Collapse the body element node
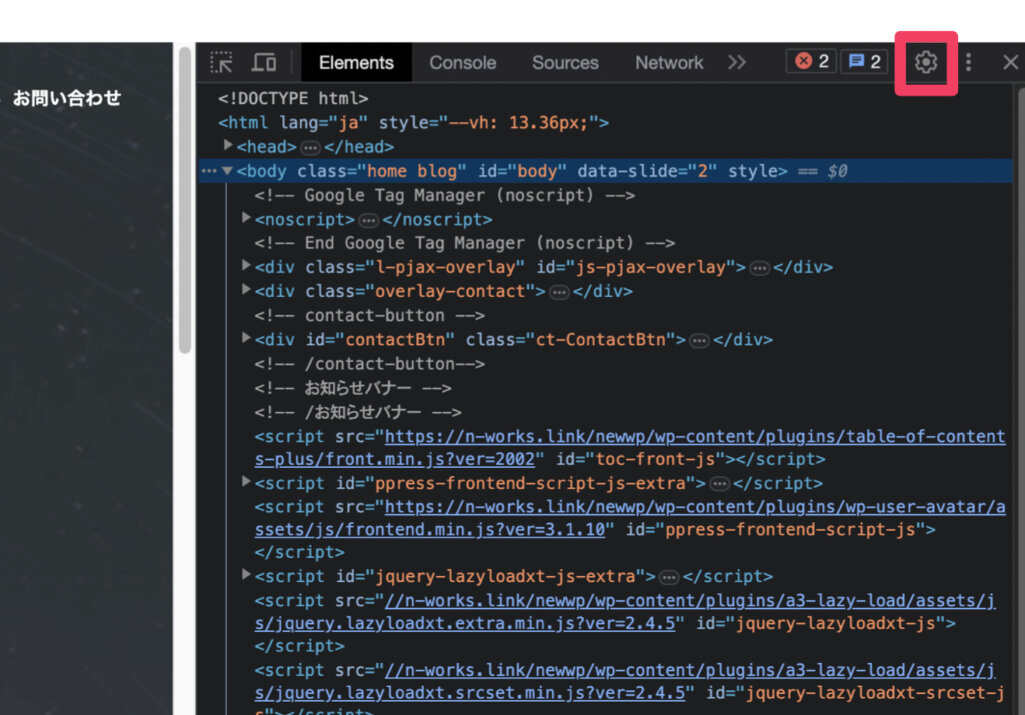 click(228, 171)
